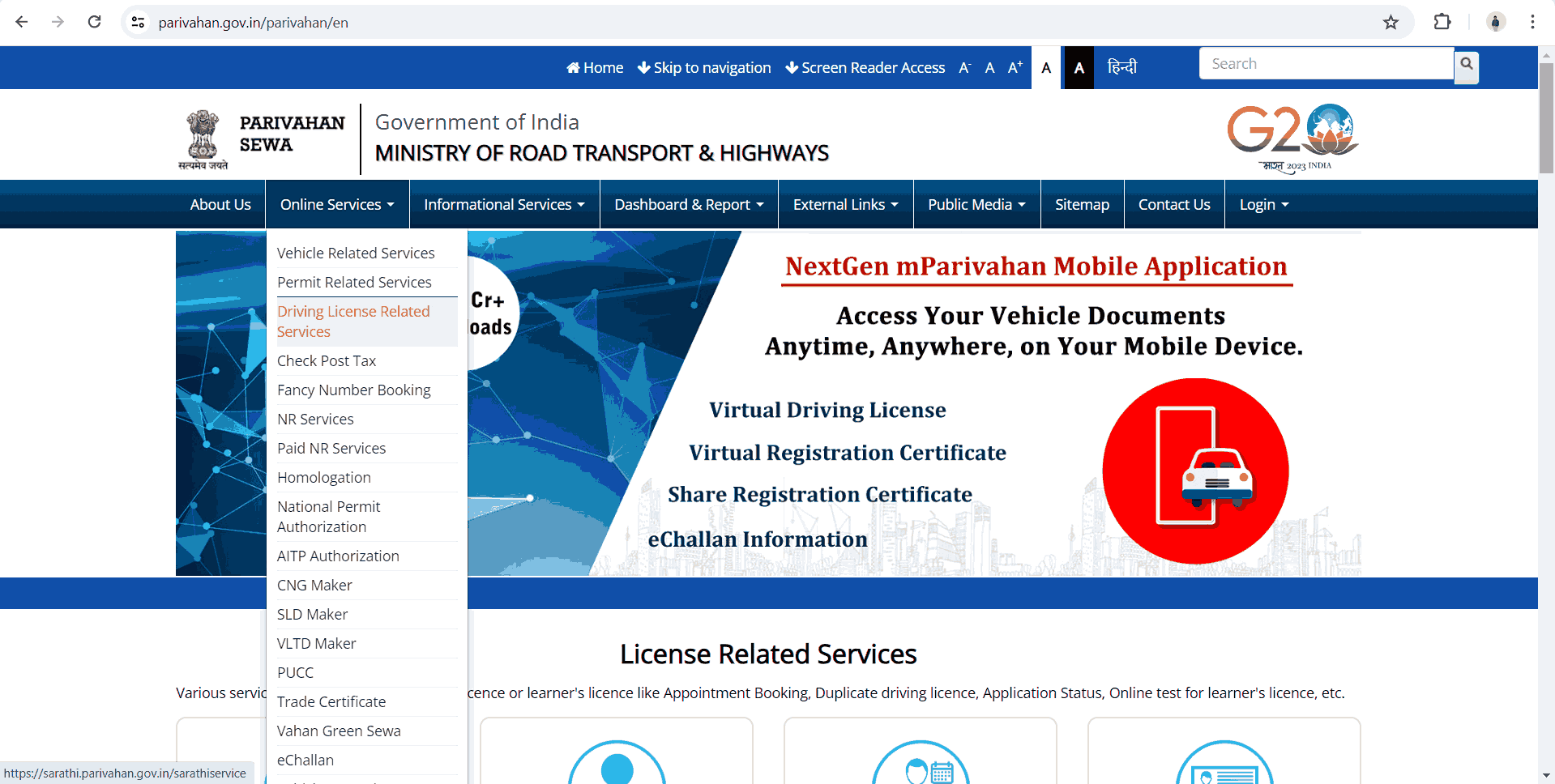Click into the Search input field
The image size is (1555, 784).
tap(1326, 63)
